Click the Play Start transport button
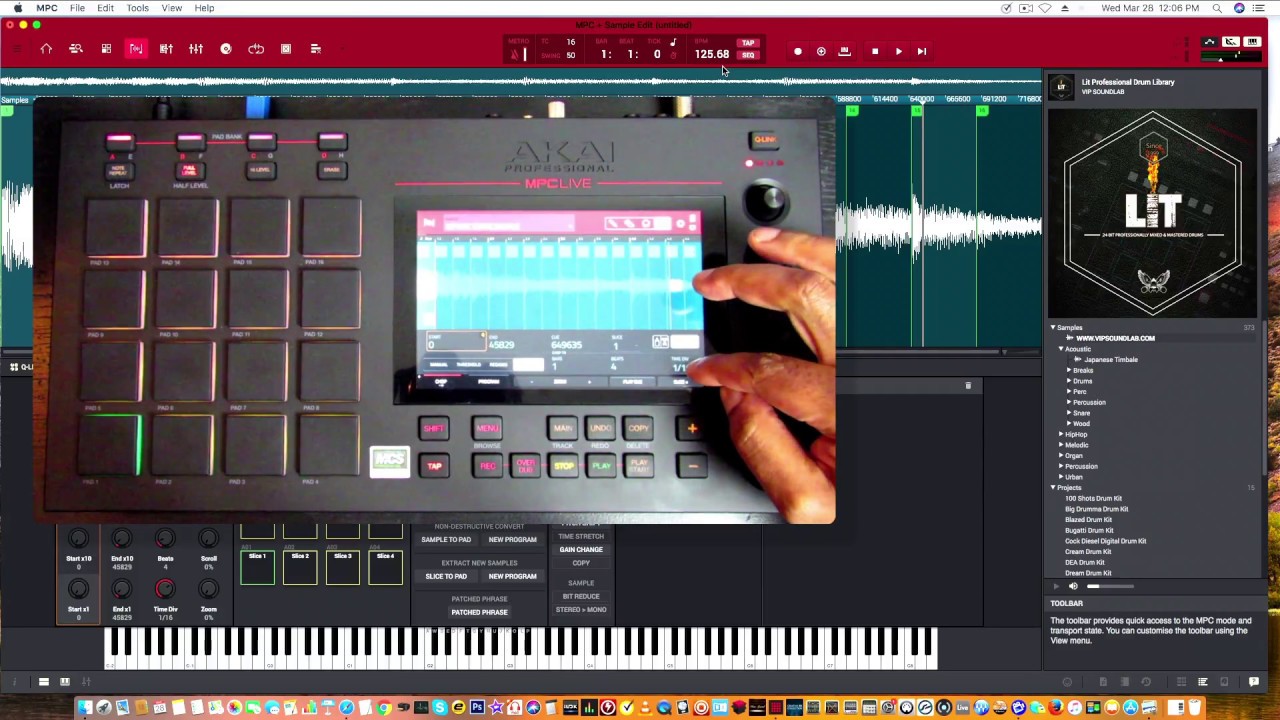This screenshot has height=720, width=1280. tap(922, 51)
